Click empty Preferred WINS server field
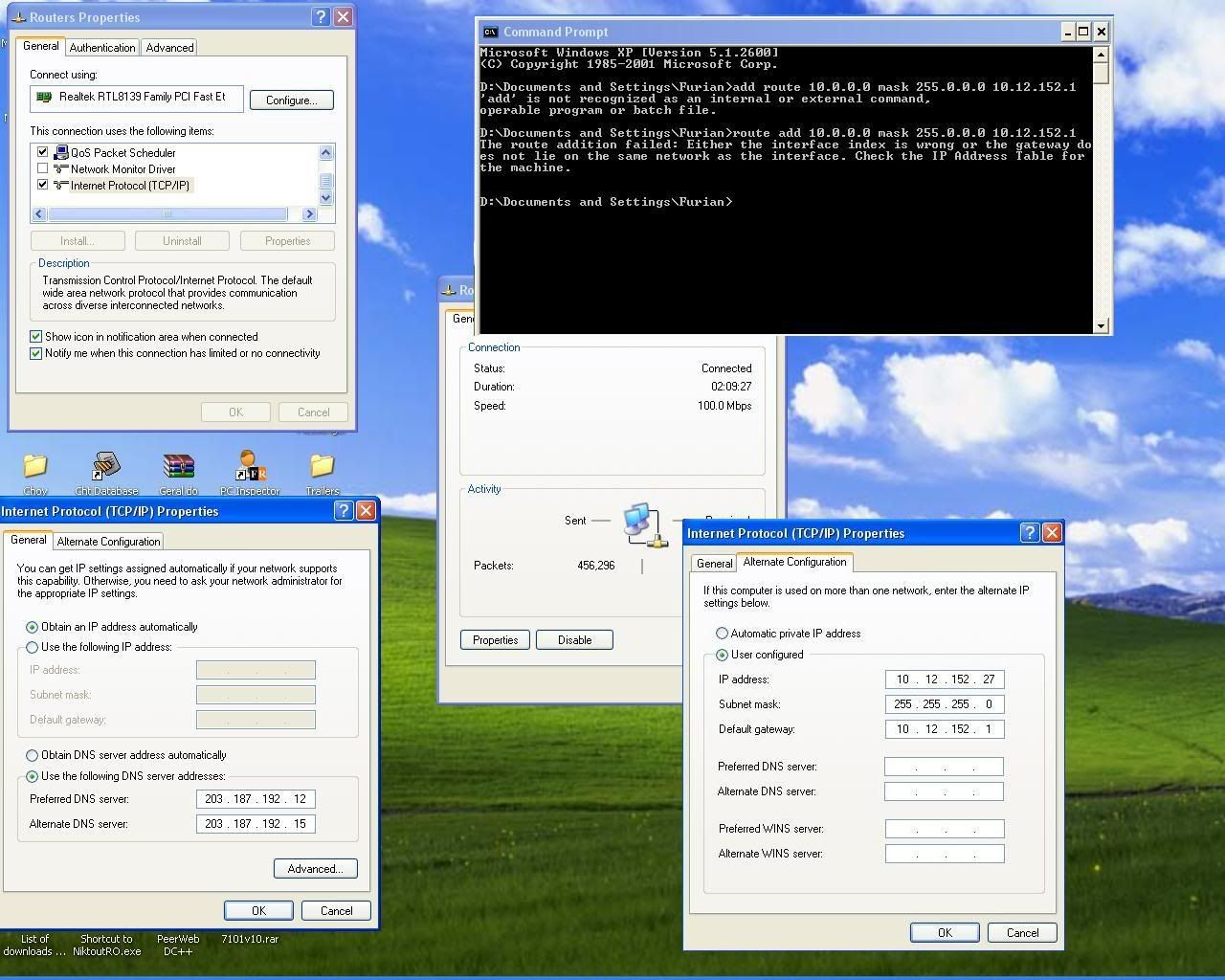The width and height of the screenshot is (1225, 980). [x=945, y=829]
